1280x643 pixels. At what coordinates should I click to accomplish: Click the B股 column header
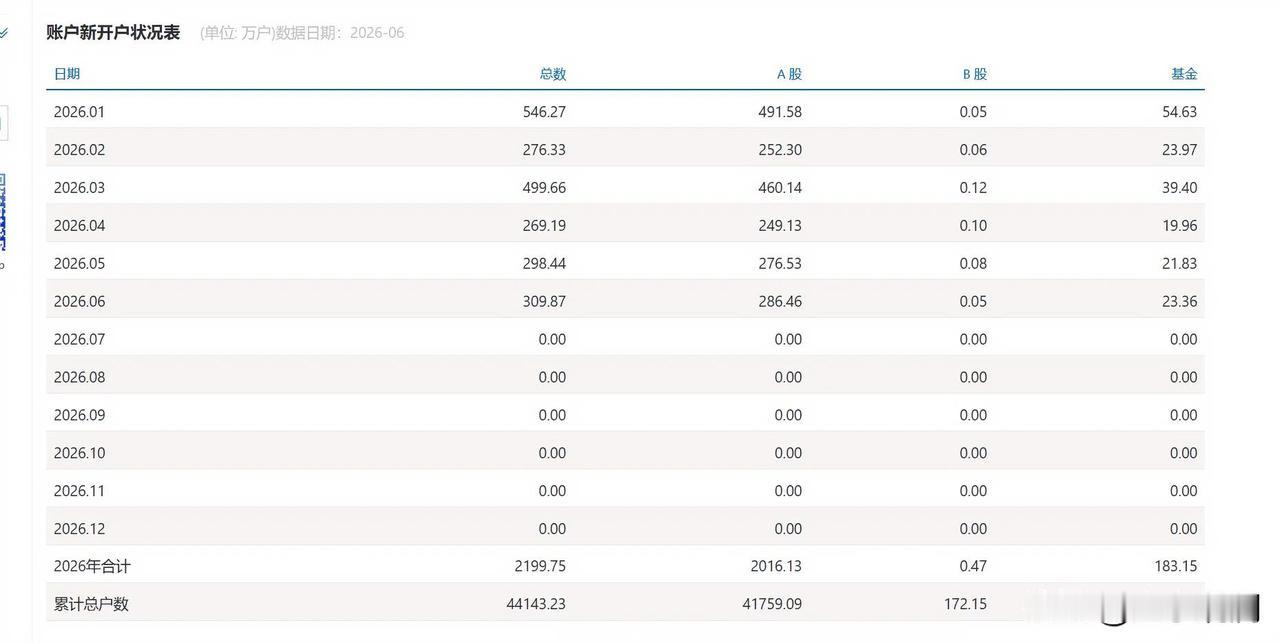pos(974,74)
